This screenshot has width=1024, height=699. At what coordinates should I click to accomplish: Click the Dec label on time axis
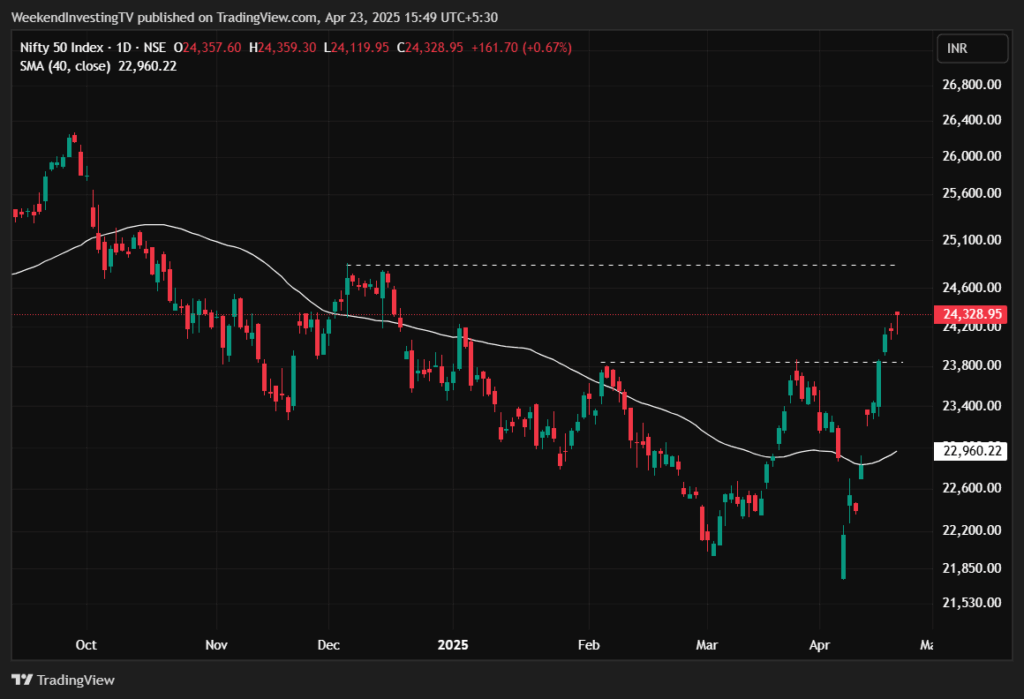point(327,645)
